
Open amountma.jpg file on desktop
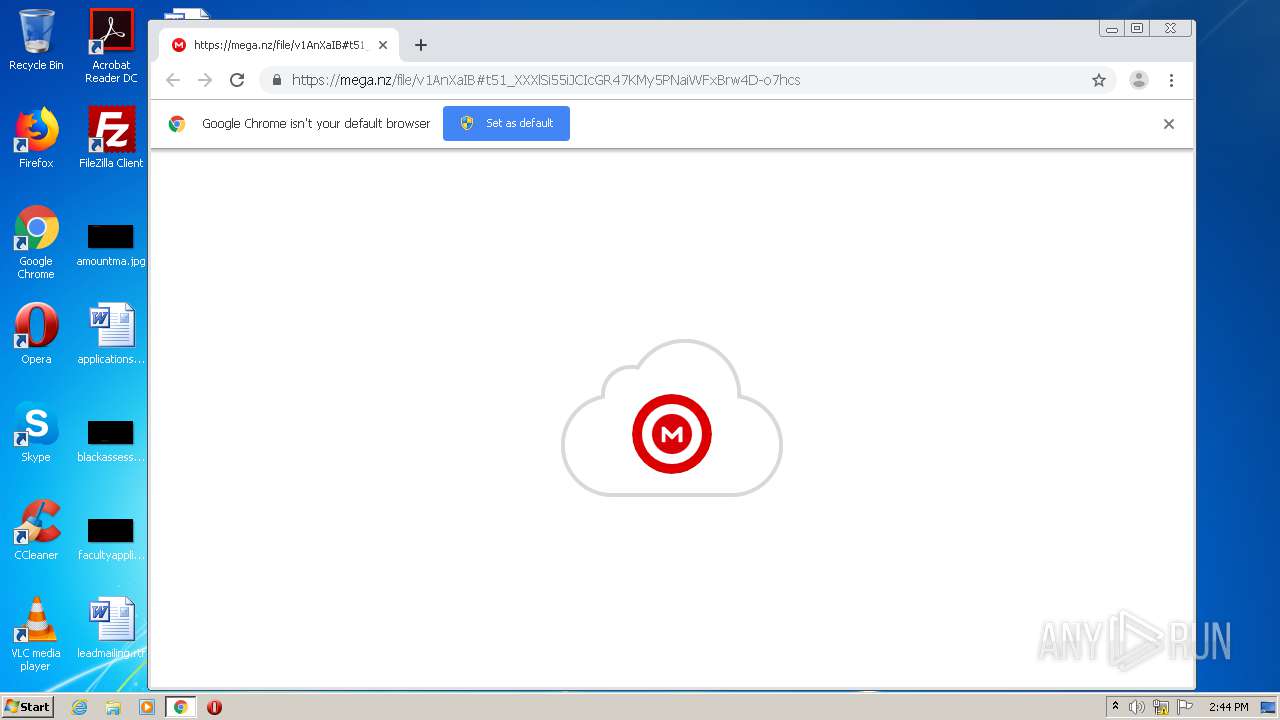click(111, 245)
